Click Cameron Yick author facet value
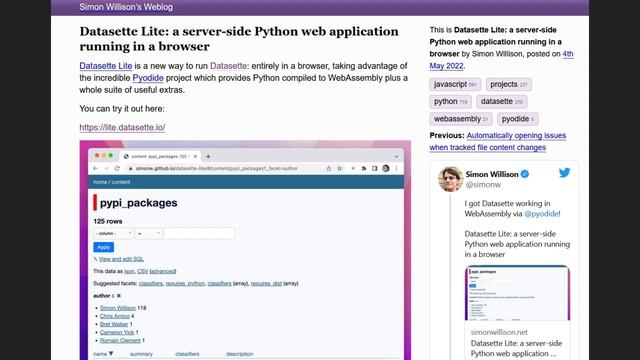The height and width of the screenshot is (360, 640). tap(117, 332)
